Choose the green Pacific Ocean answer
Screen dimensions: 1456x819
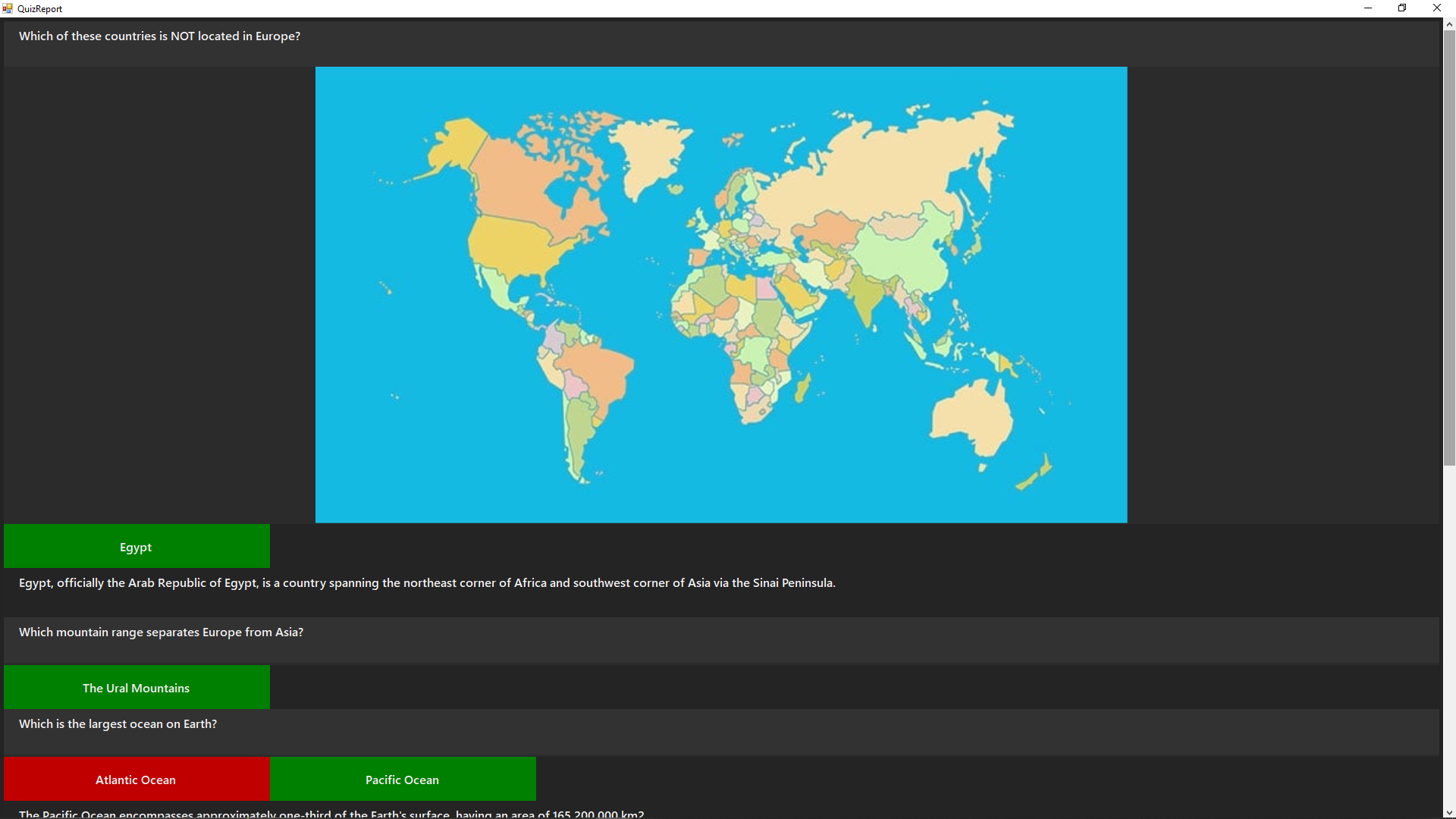point(403,780)
